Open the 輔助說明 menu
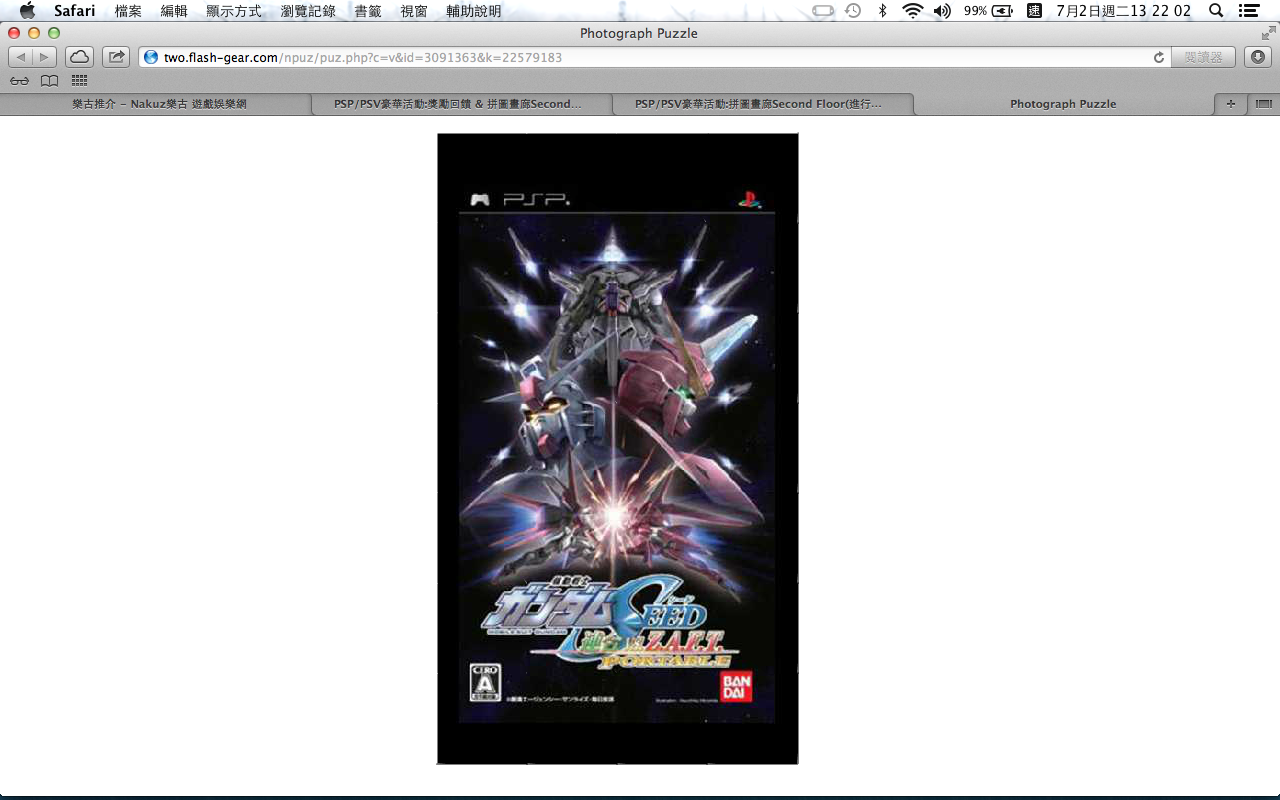1280x800 pixels. (474, 11)
